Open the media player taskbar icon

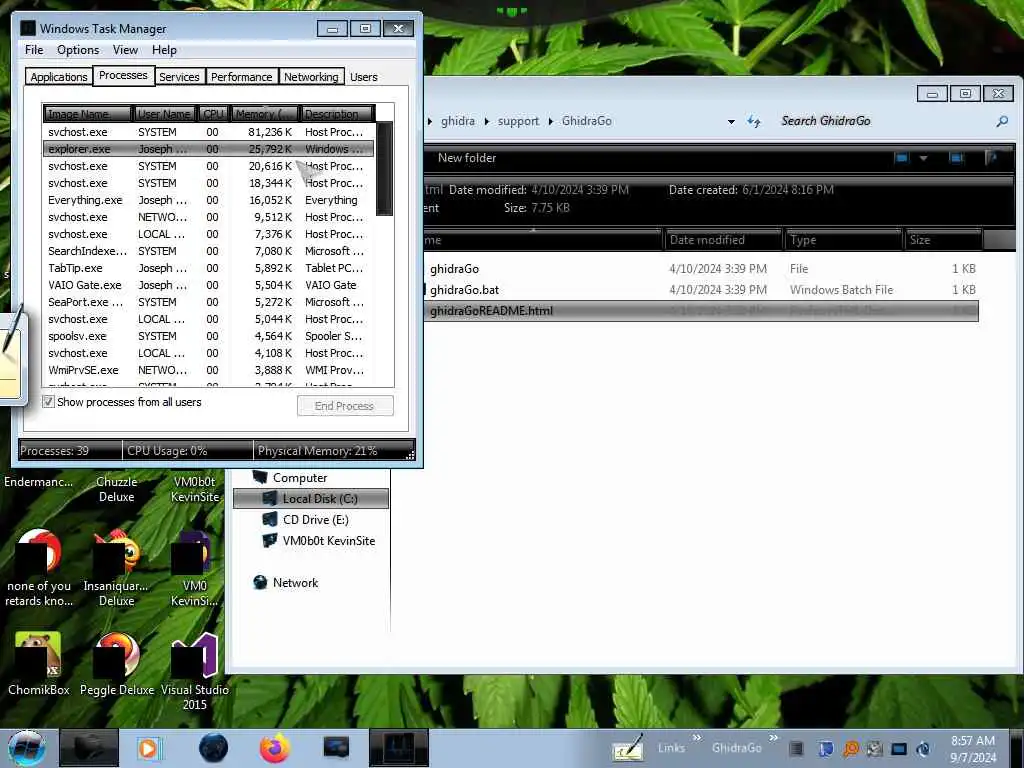pos(149,748)
